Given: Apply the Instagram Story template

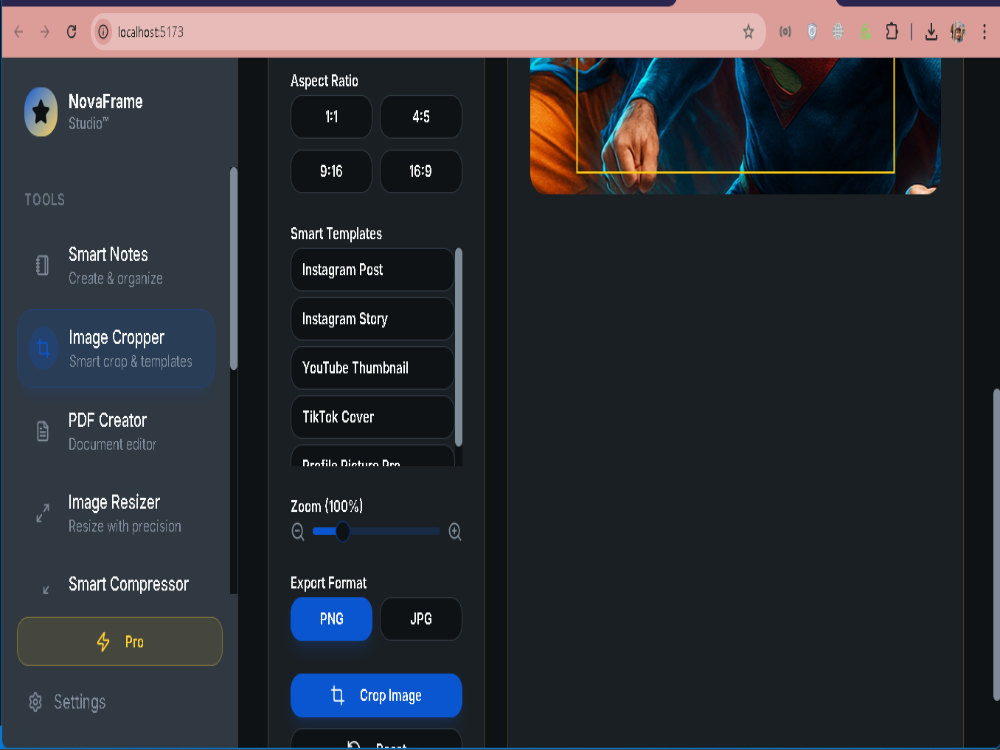Looking at the screenshot, I should pos(372,319).
